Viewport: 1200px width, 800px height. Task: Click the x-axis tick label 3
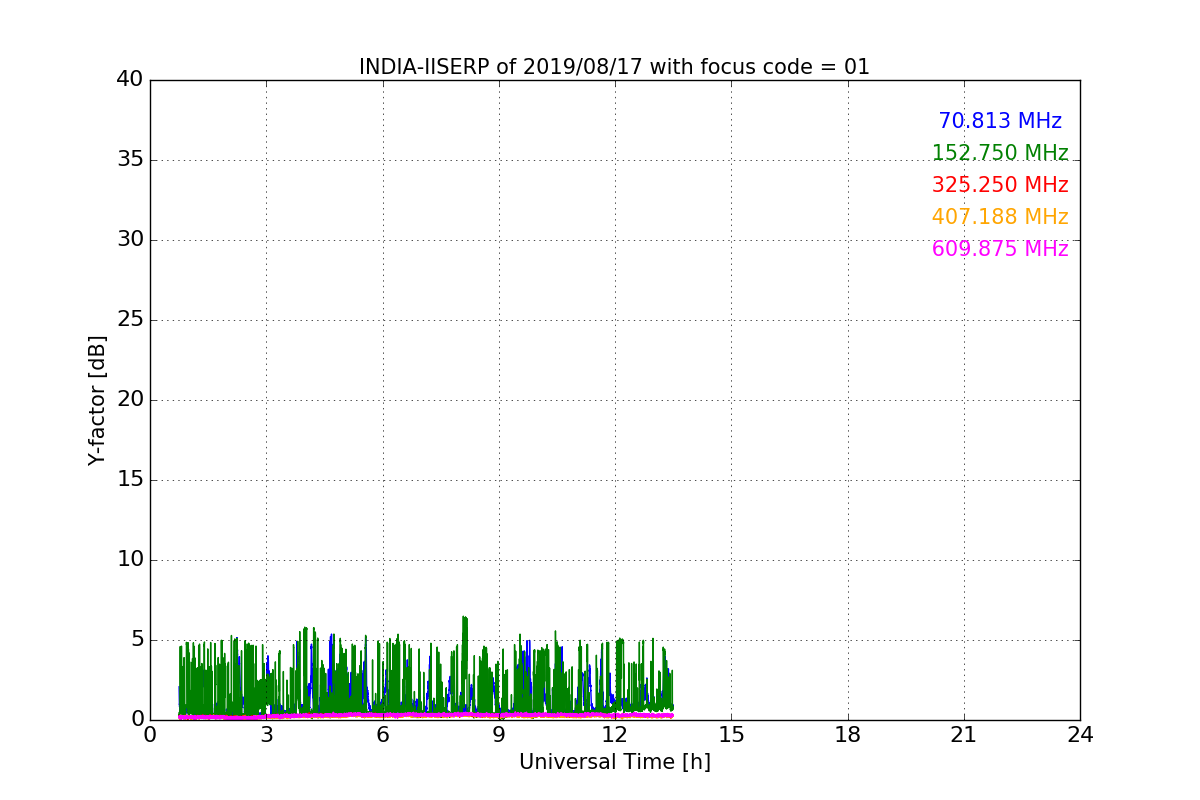[x=266, y=735]
